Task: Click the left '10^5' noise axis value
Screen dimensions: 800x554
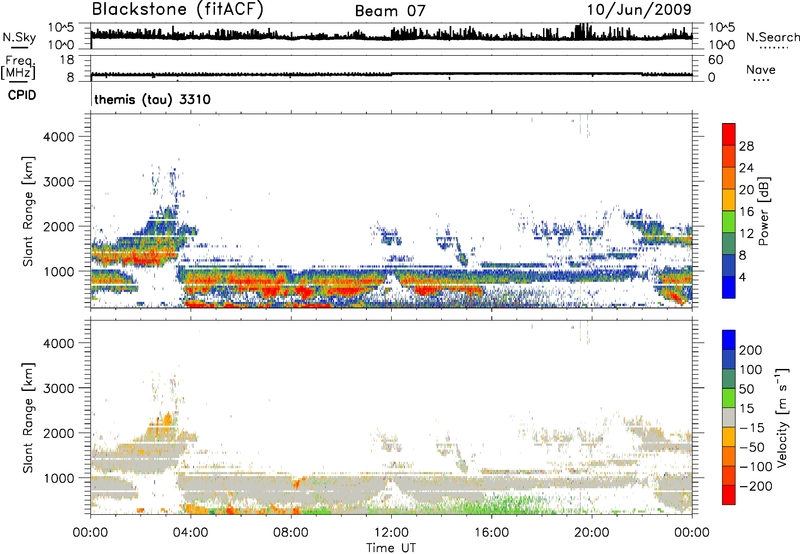Action: [x=61, y=28]
